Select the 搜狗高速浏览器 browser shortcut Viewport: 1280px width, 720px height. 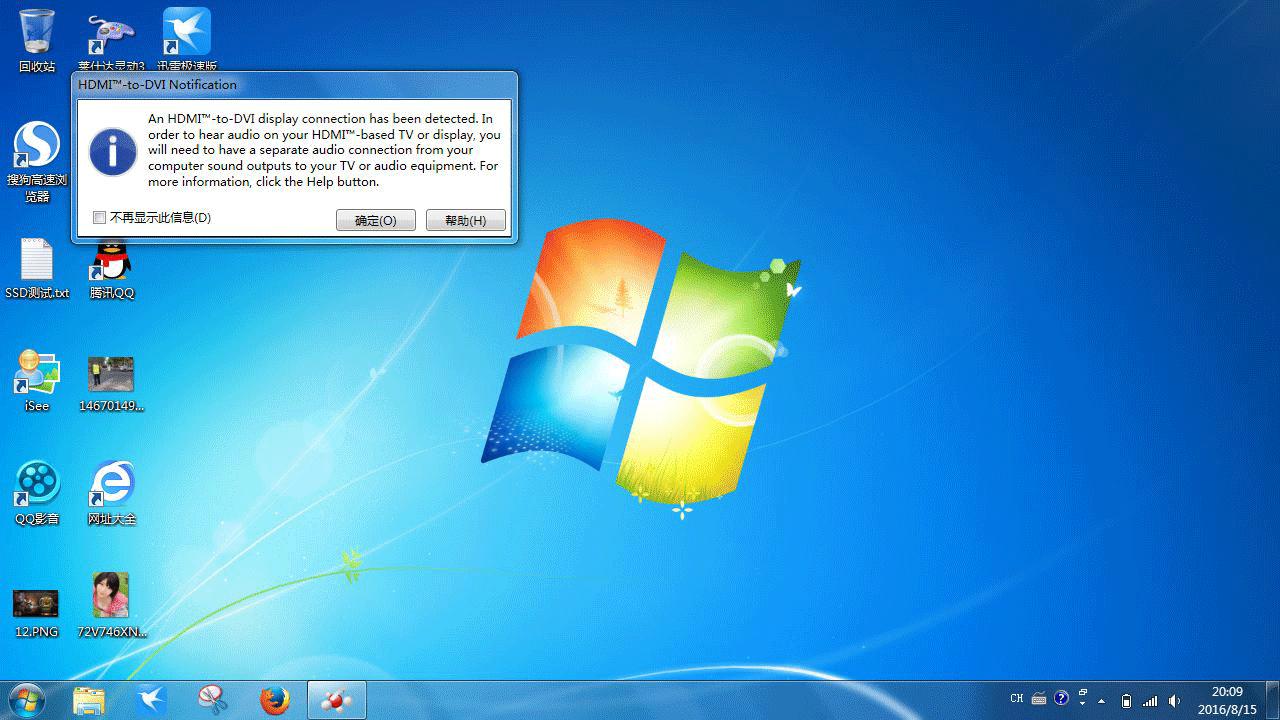(37, 162)
